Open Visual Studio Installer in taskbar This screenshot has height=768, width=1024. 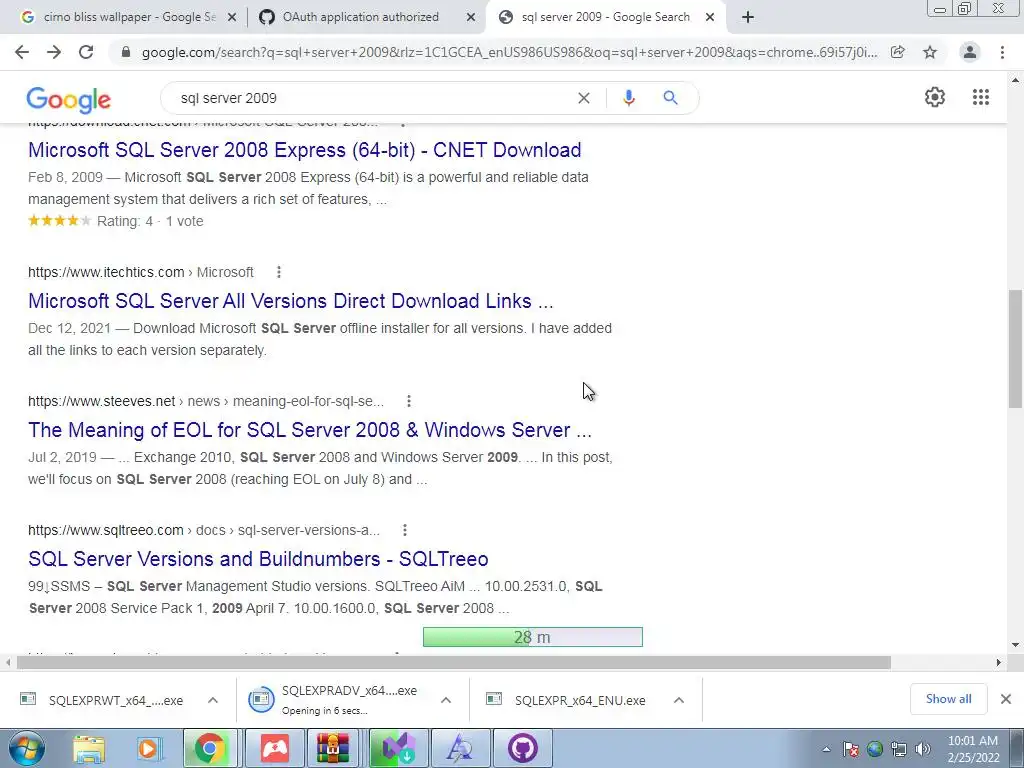398,748
